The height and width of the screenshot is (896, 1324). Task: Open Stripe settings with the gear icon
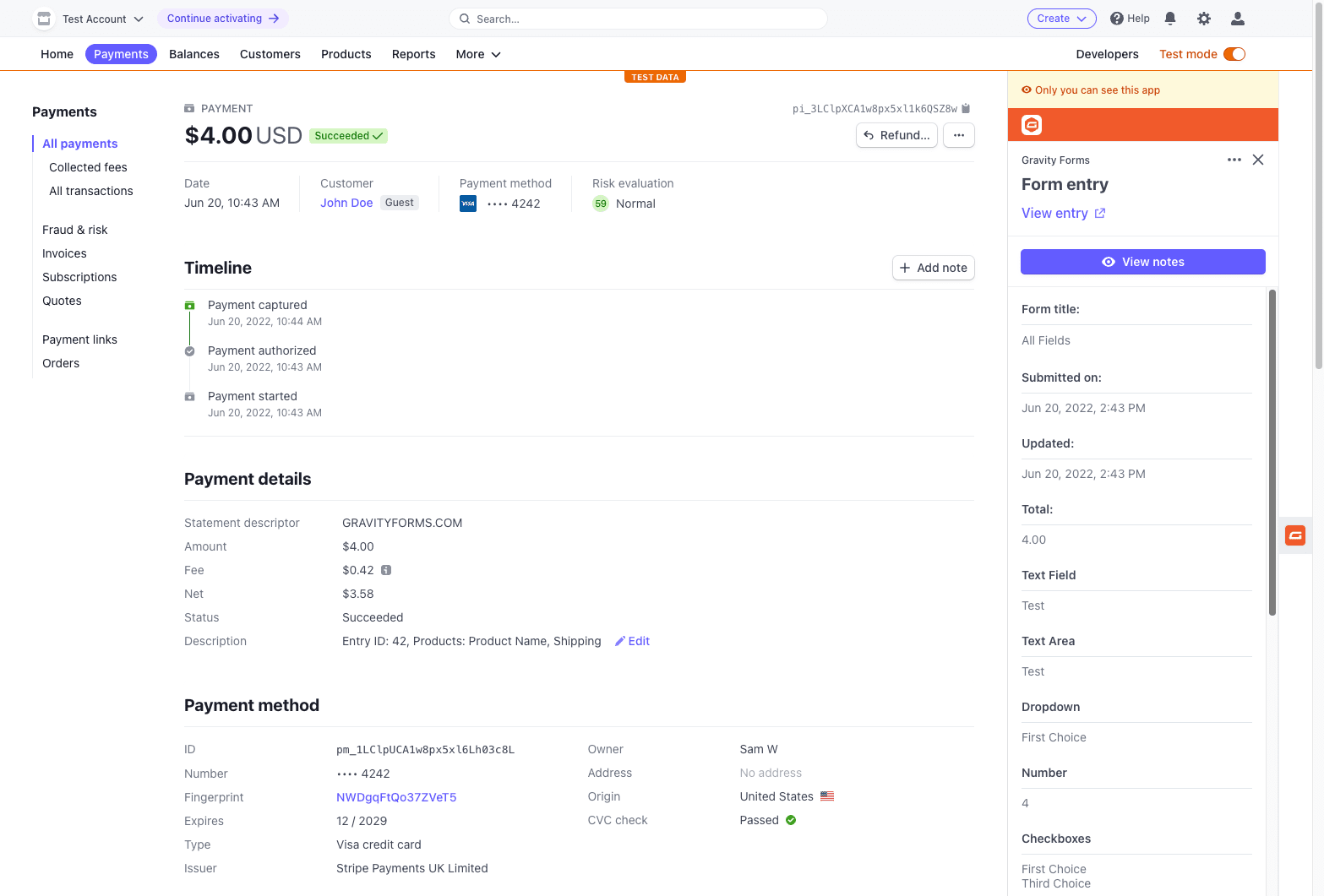point(1203,18)
